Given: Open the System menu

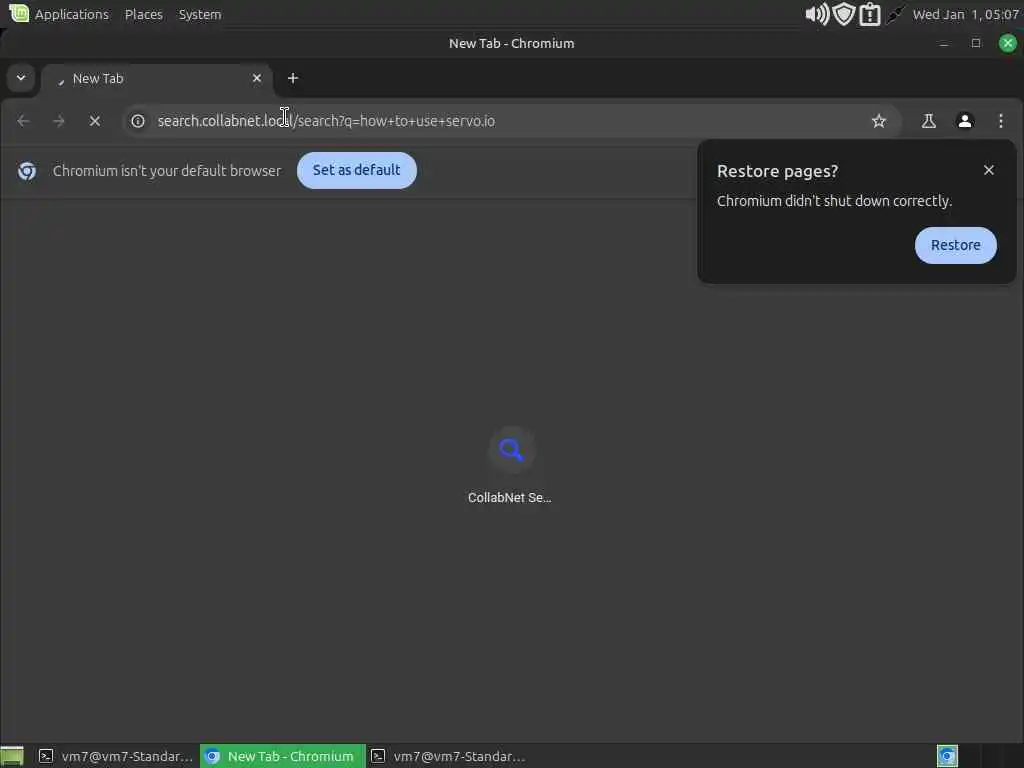Looking at the screenshot, I should pos(200,14).
